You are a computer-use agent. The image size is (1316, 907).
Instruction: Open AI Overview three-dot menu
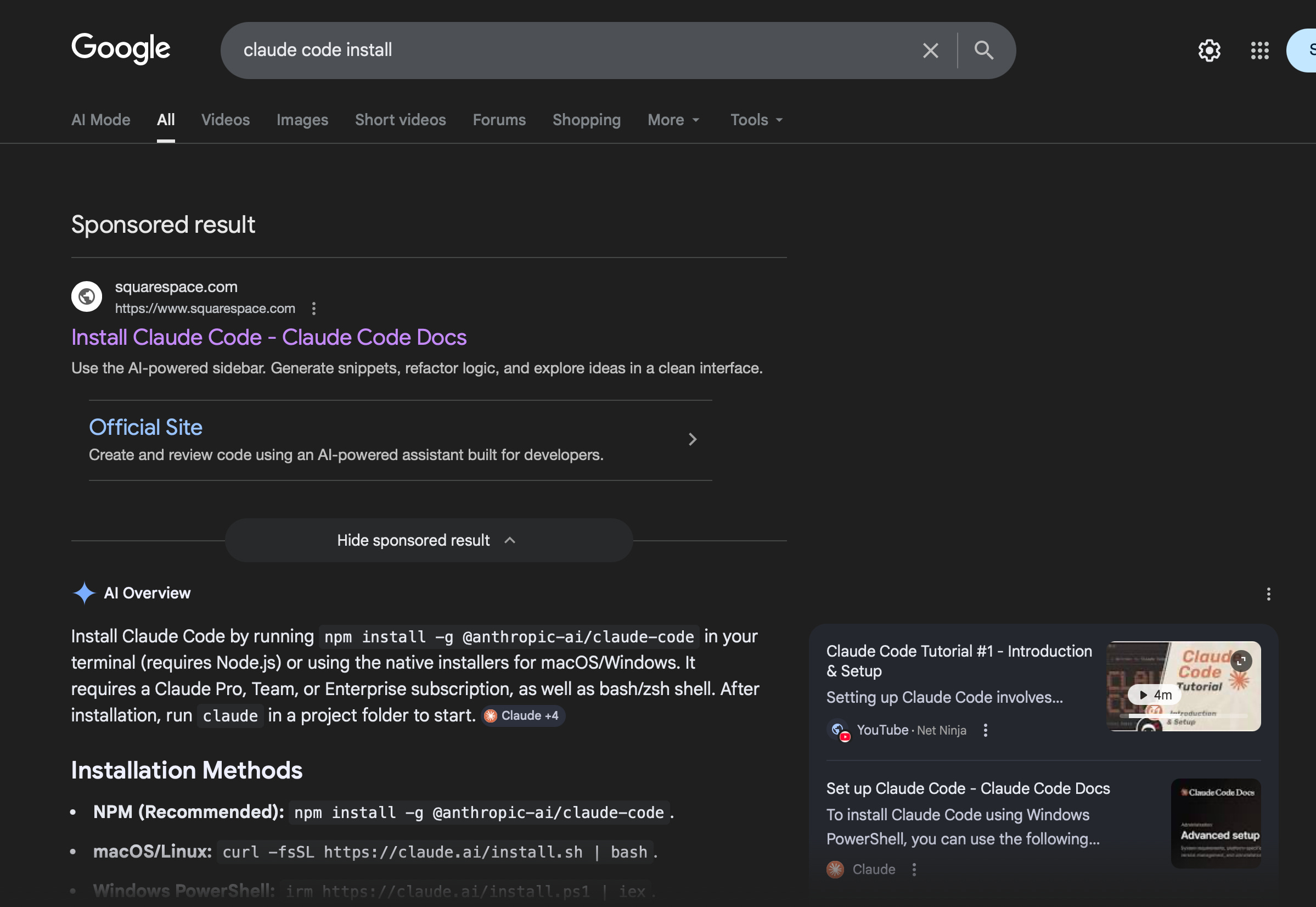pyautogui.click(x=1268, y=594)
